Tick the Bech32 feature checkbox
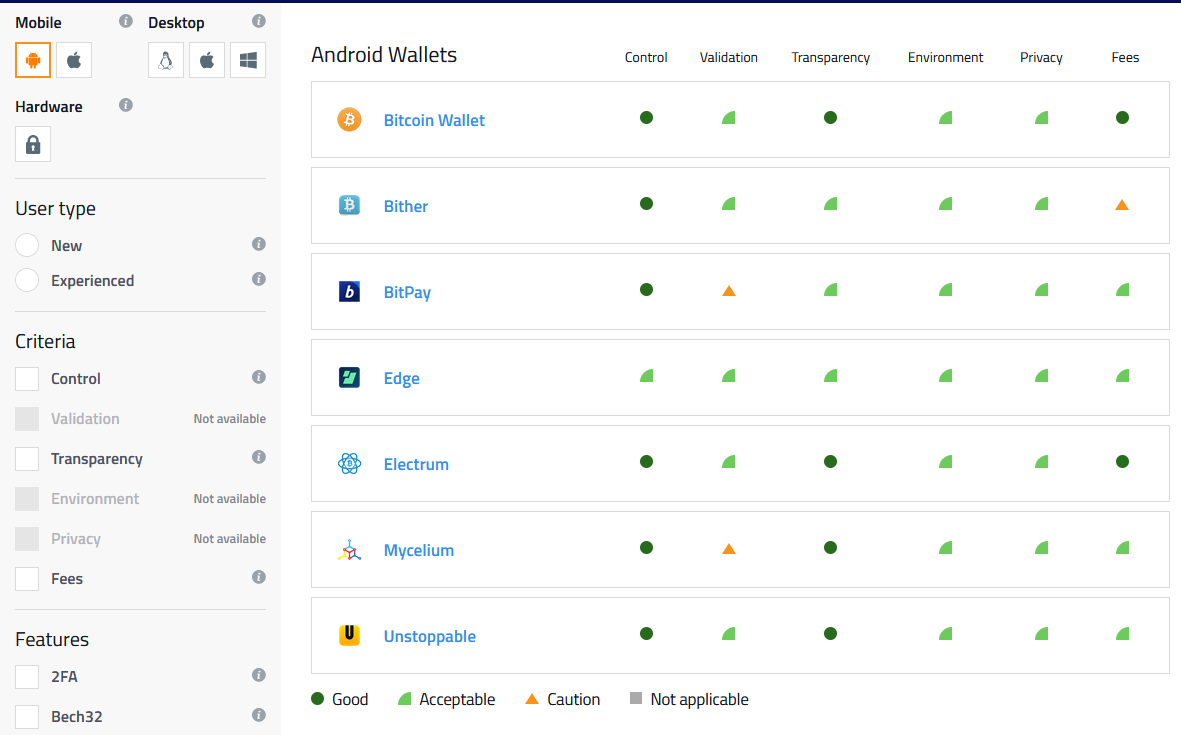 coord(27,716)
